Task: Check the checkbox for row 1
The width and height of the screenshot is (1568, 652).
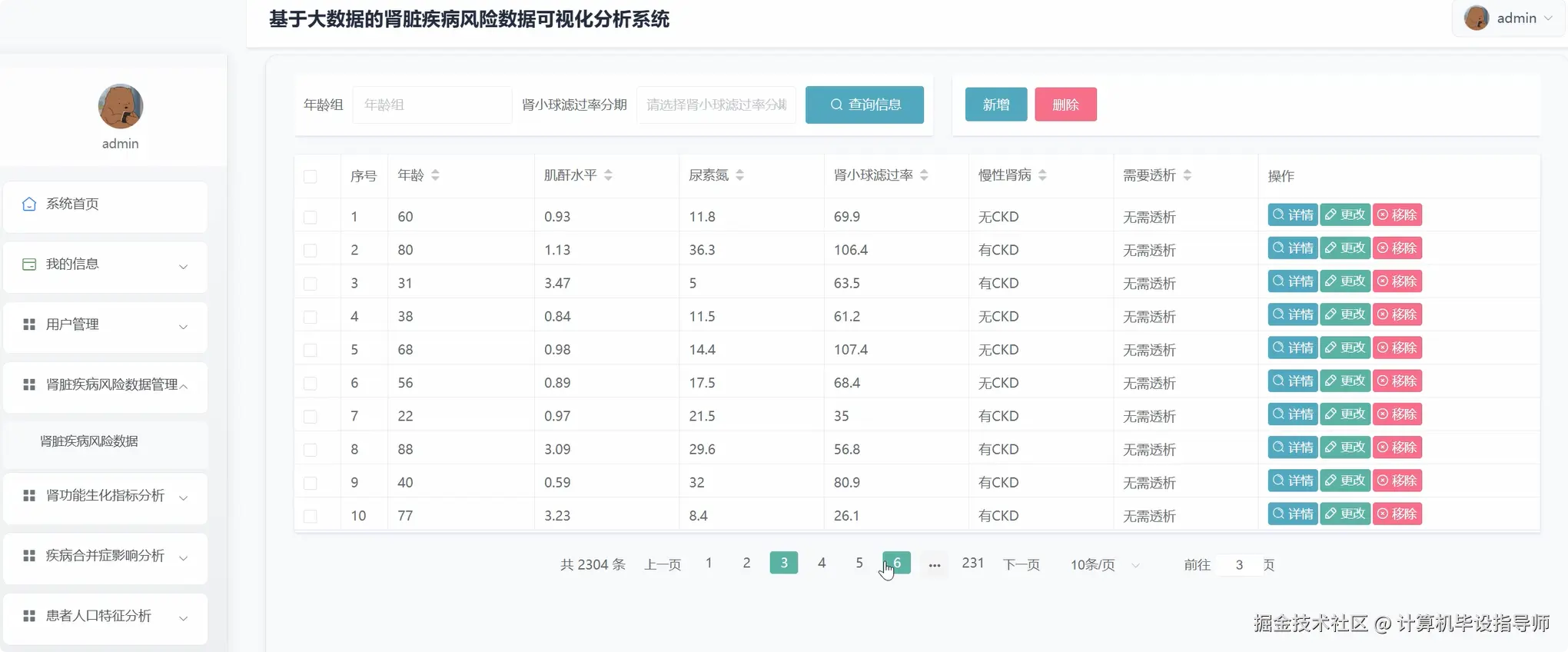Action: [x=311, y=218]
